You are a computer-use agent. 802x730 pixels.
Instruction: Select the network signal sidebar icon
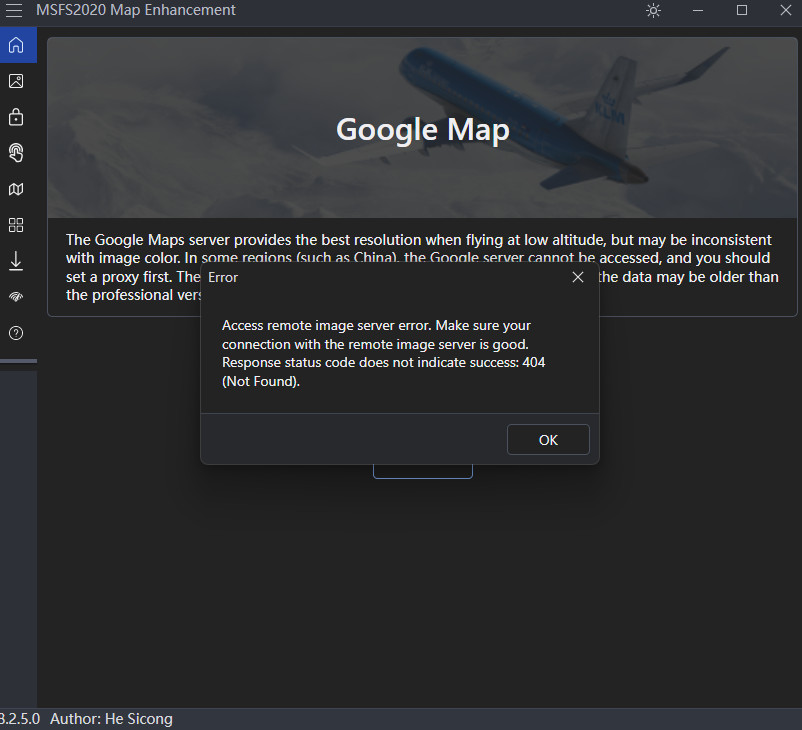coord(16,297)
